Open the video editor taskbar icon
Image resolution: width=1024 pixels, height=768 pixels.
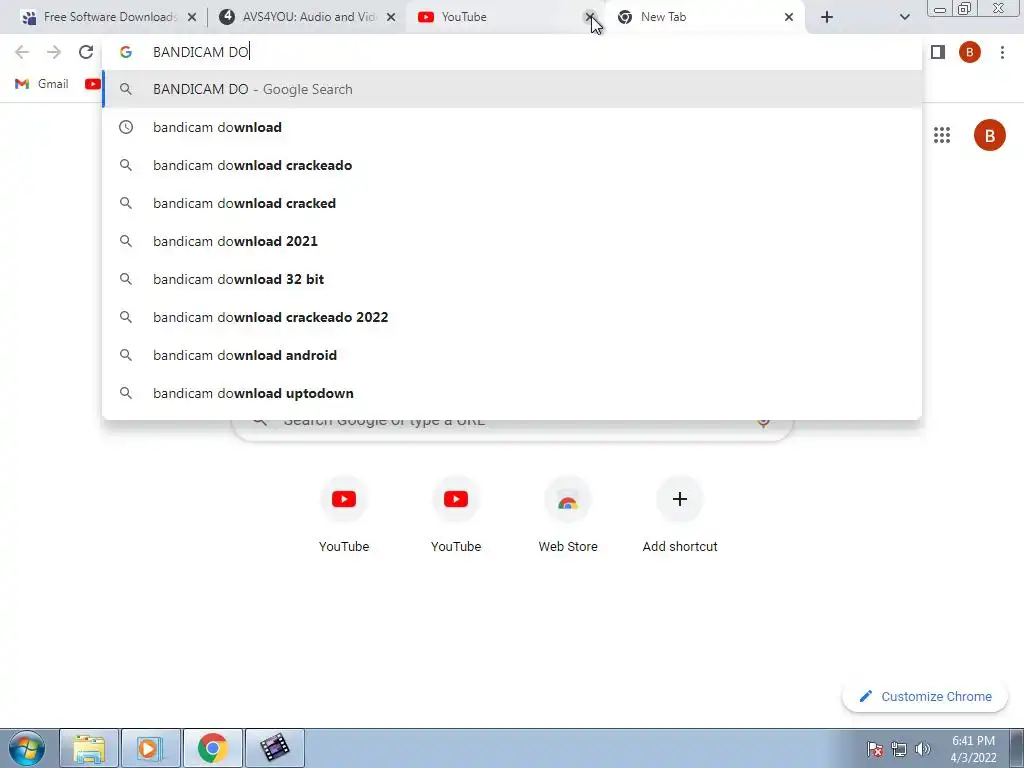(275, 748)
